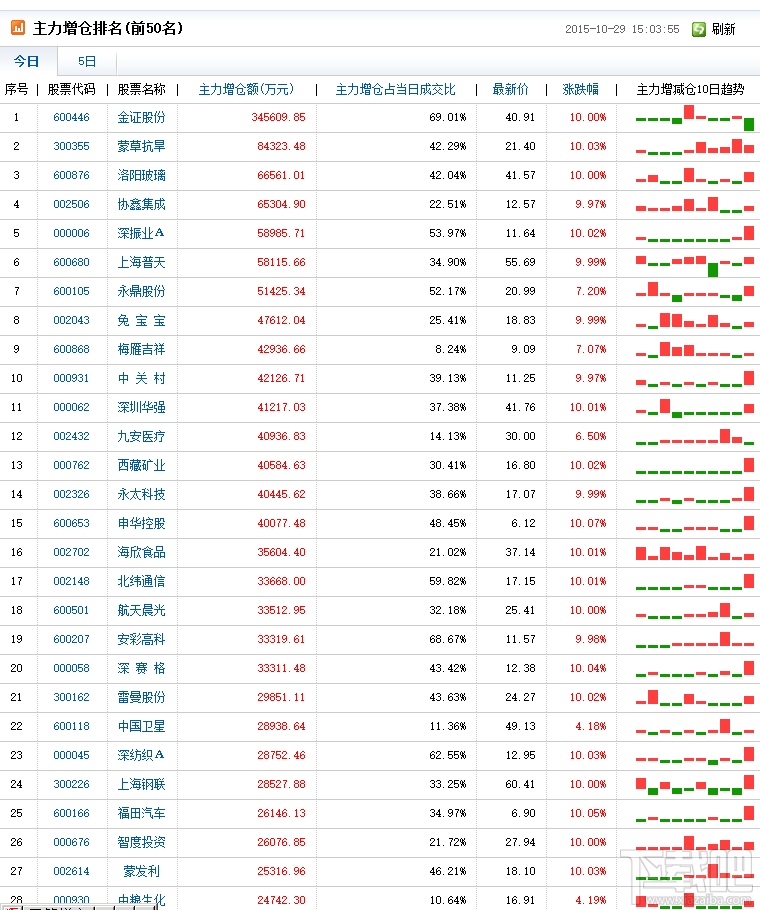The image size is (760, 910).
Task: Sort by 最新价 column header
Action: coord(511,89)
